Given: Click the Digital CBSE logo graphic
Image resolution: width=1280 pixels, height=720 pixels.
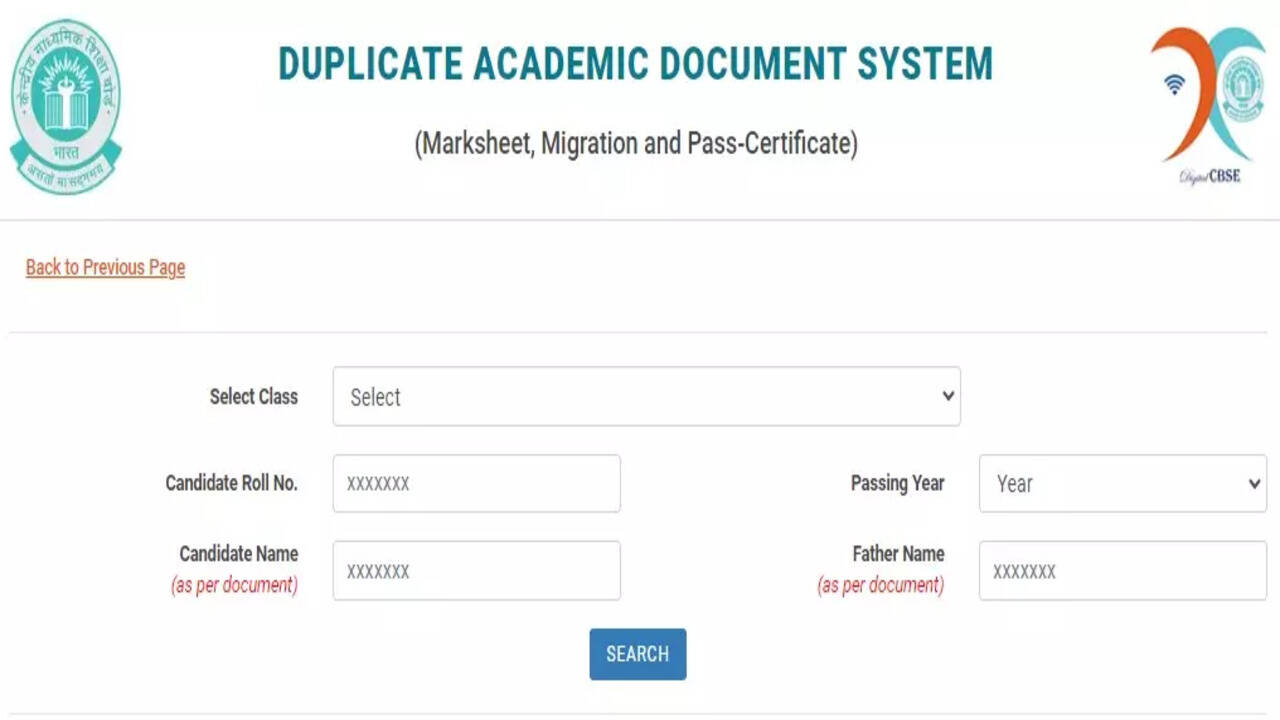Looking at the screenshot, I should pos(1208,95).
